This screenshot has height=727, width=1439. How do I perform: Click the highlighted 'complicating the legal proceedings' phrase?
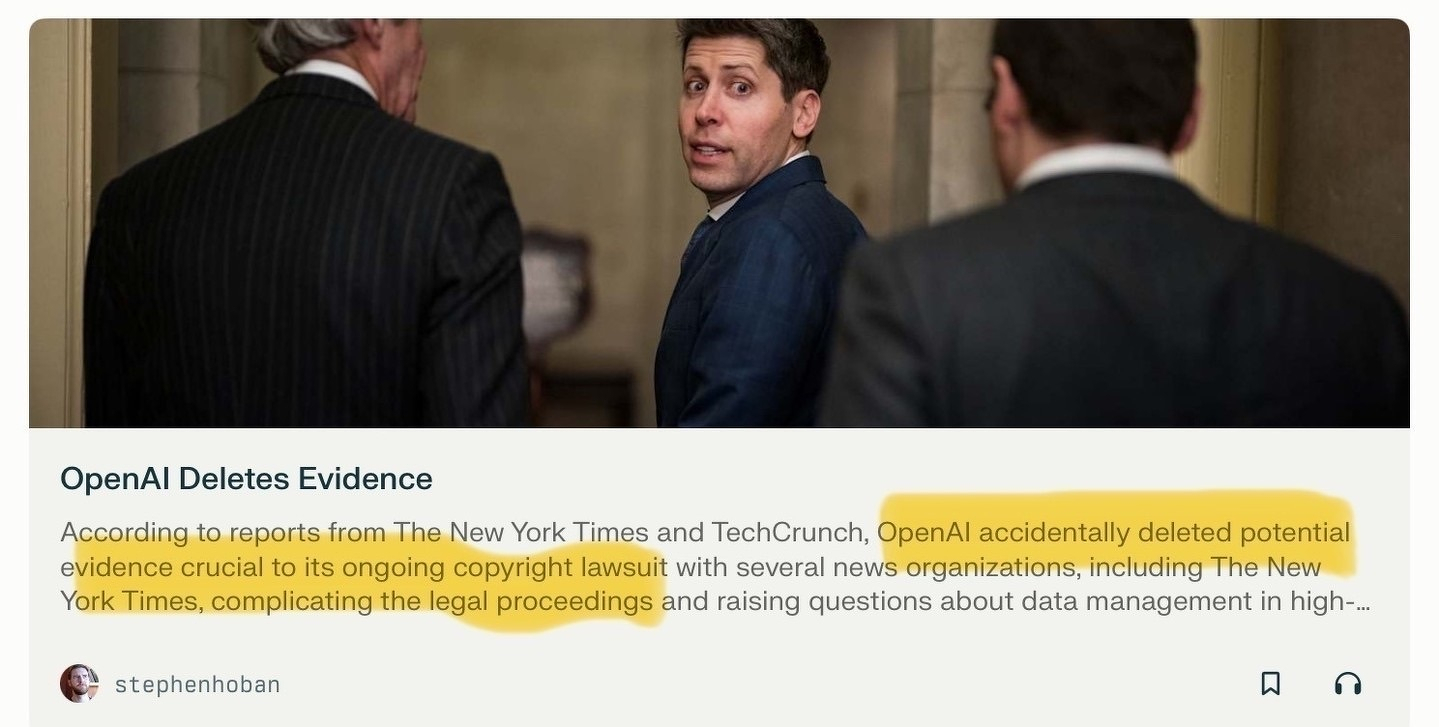[x=432, y=601]
